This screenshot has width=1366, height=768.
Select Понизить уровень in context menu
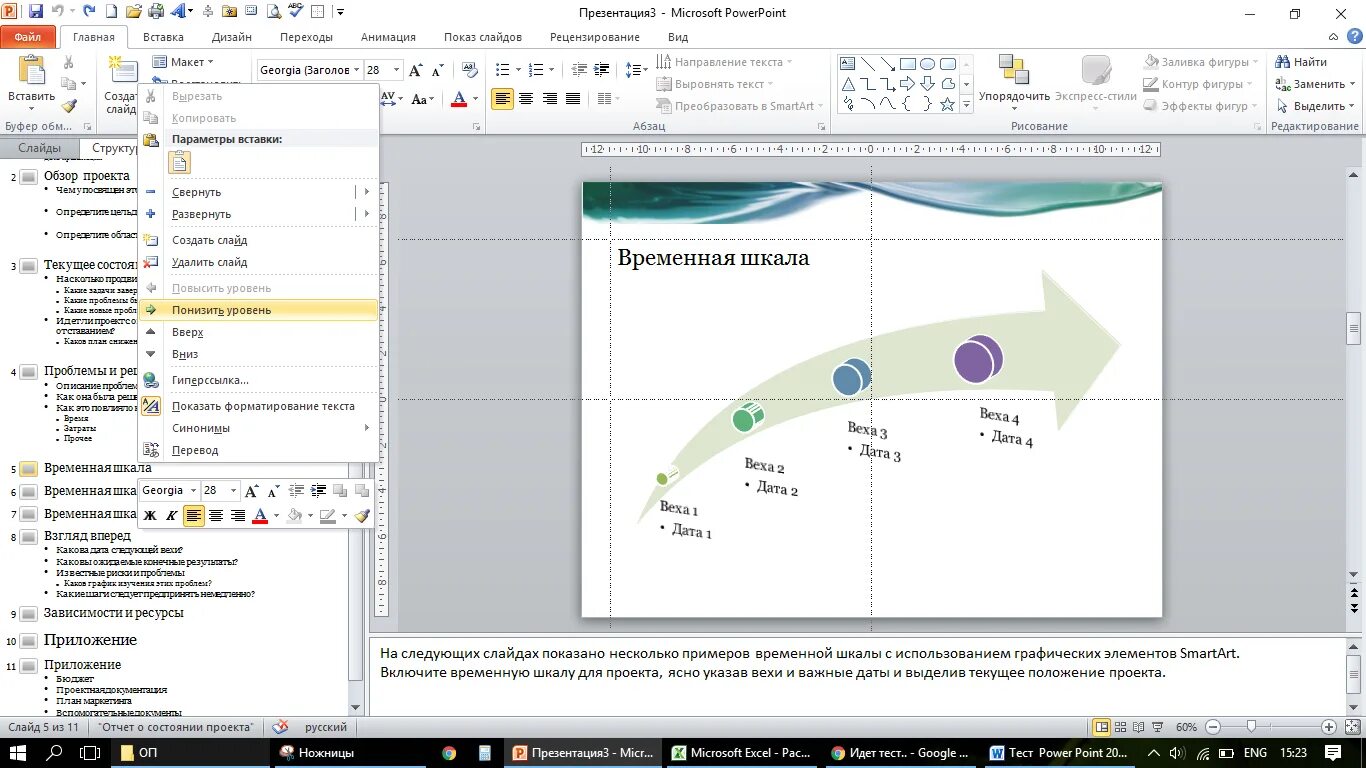tap(258, 310)
